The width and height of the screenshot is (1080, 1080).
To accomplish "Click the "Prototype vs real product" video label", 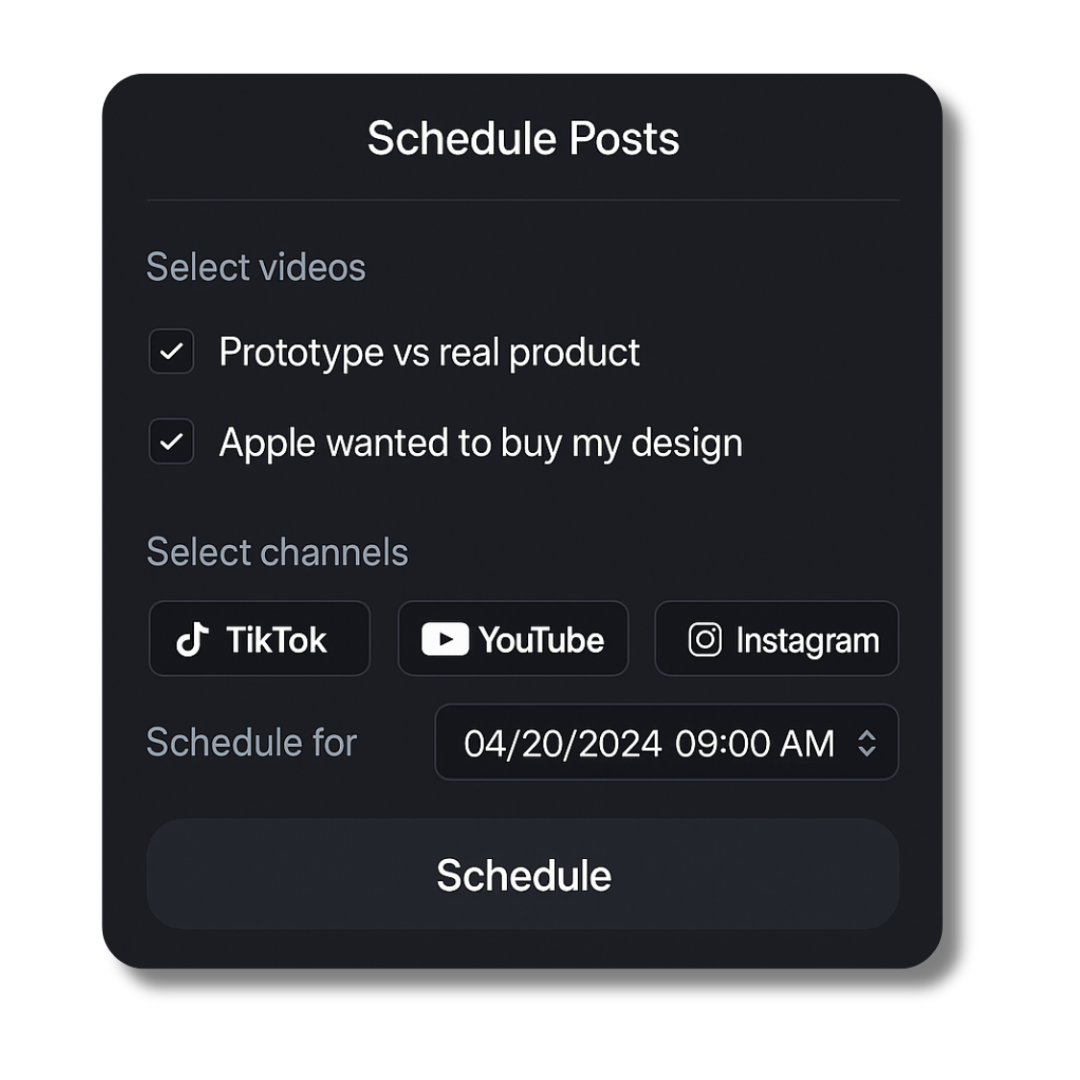I will [429, 352].
